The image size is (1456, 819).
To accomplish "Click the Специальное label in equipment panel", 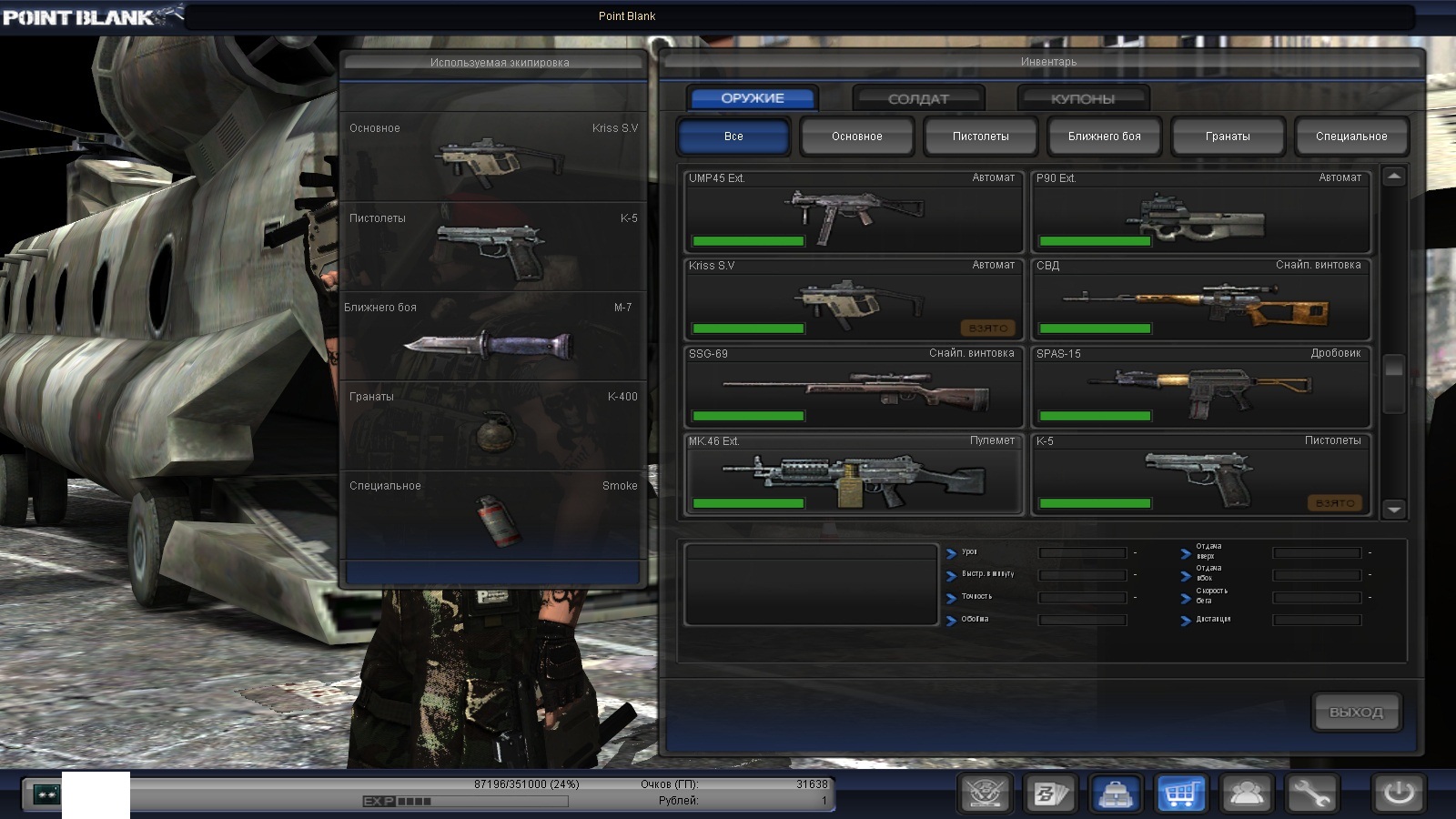I will (x=385, y=486).
